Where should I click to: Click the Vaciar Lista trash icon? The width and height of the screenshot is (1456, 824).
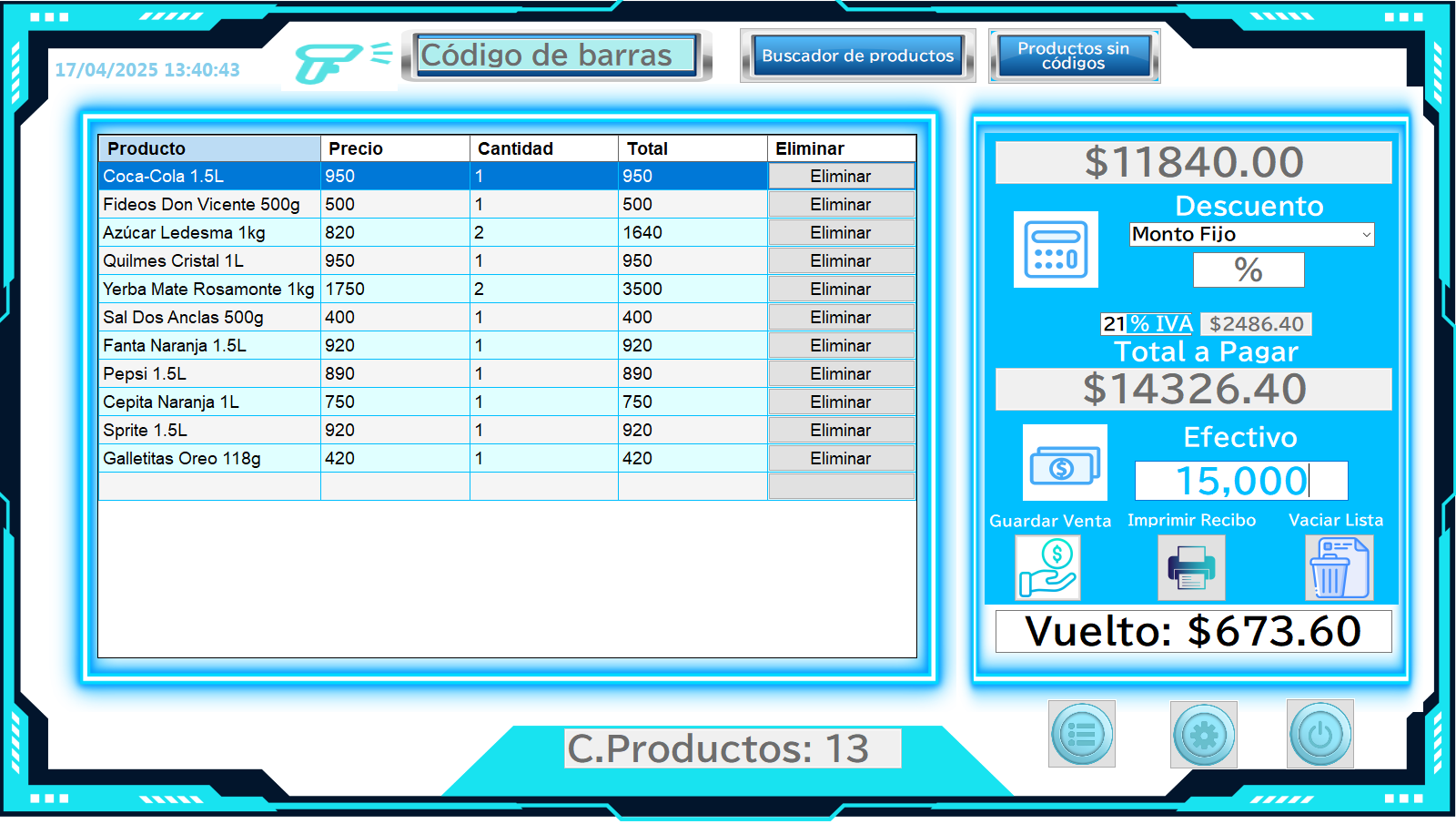[x=1339, y=567]
